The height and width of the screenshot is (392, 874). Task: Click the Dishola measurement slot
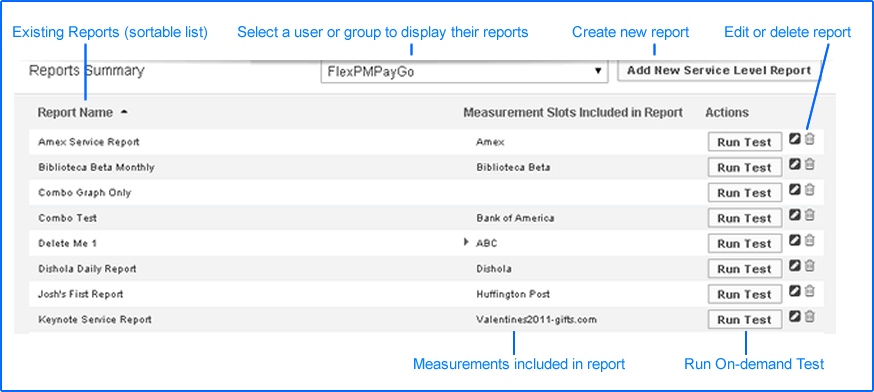tap(494, 269)
